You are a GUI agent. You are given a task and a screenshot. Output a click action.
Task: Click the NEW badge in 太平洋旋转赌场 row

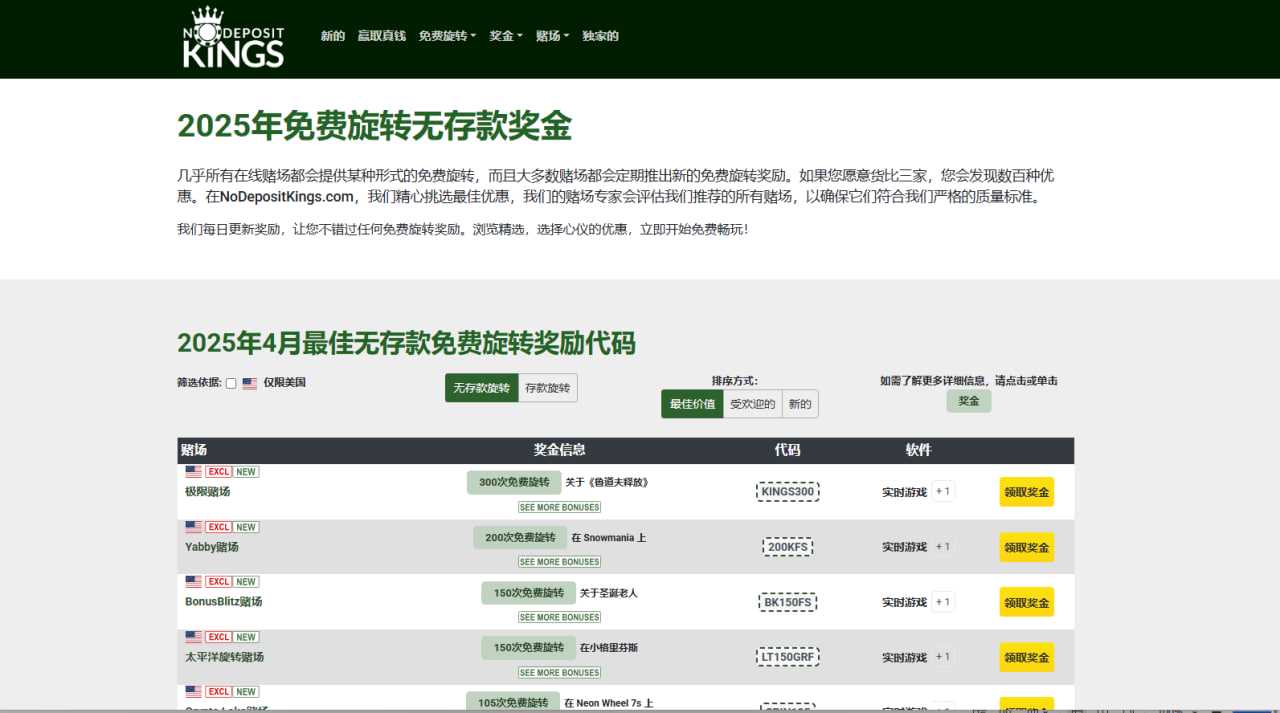(246, 637)
